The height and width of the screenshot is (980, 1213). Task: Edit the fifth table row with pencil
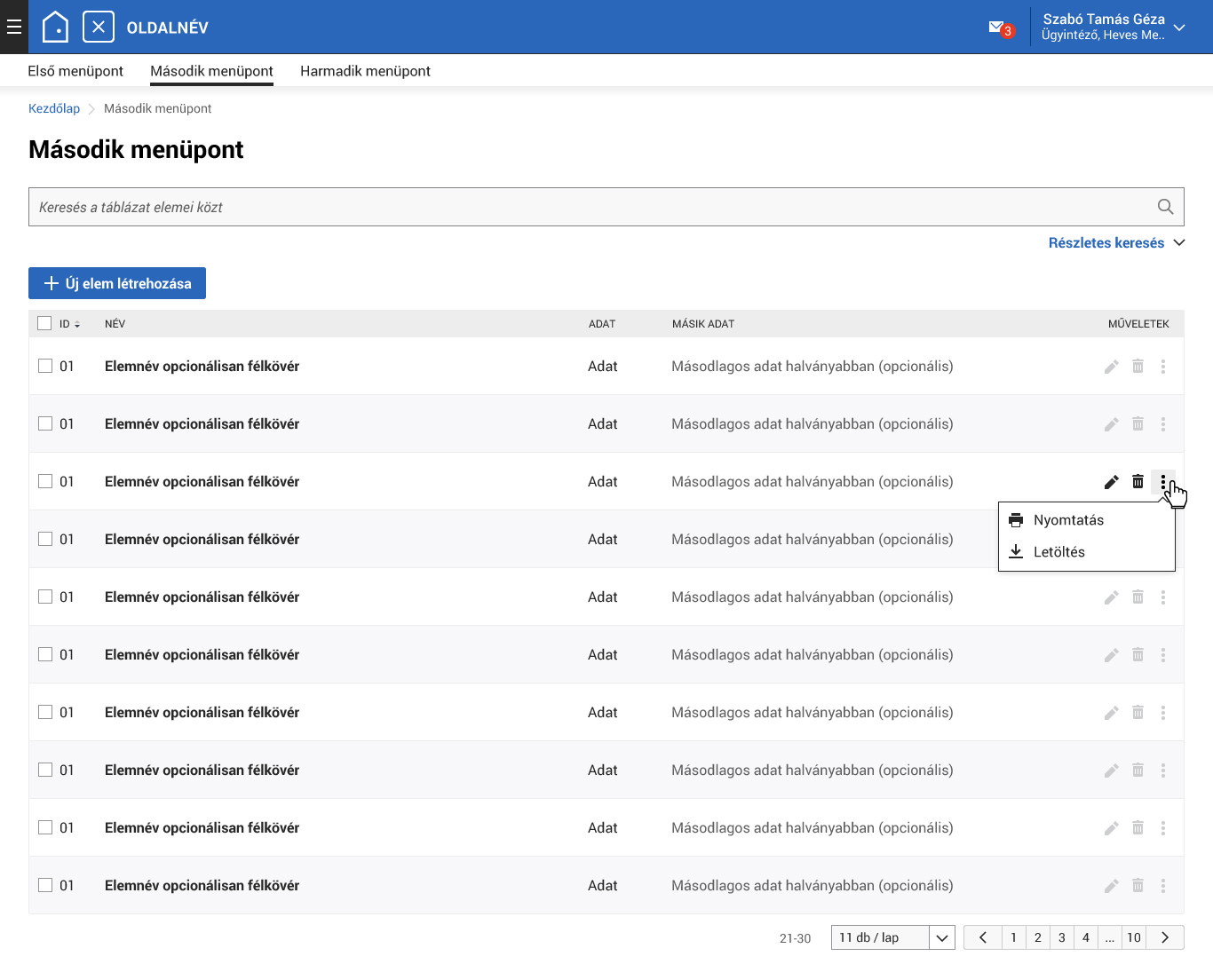(x=1111, y=597)
